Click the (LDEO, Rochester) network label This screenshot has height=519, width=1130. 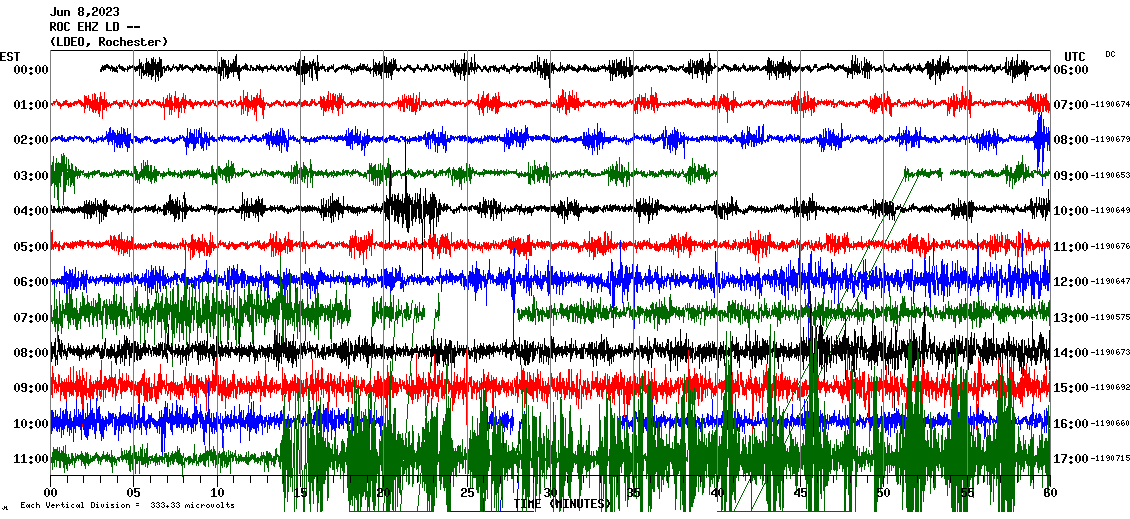(x=109, y=41)
